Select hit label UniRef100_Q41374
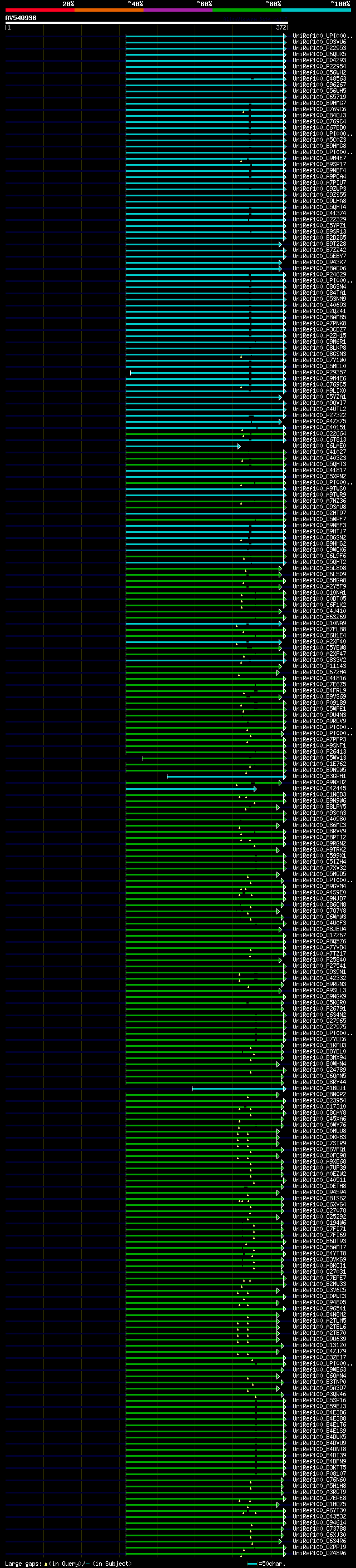 (319, 214)
